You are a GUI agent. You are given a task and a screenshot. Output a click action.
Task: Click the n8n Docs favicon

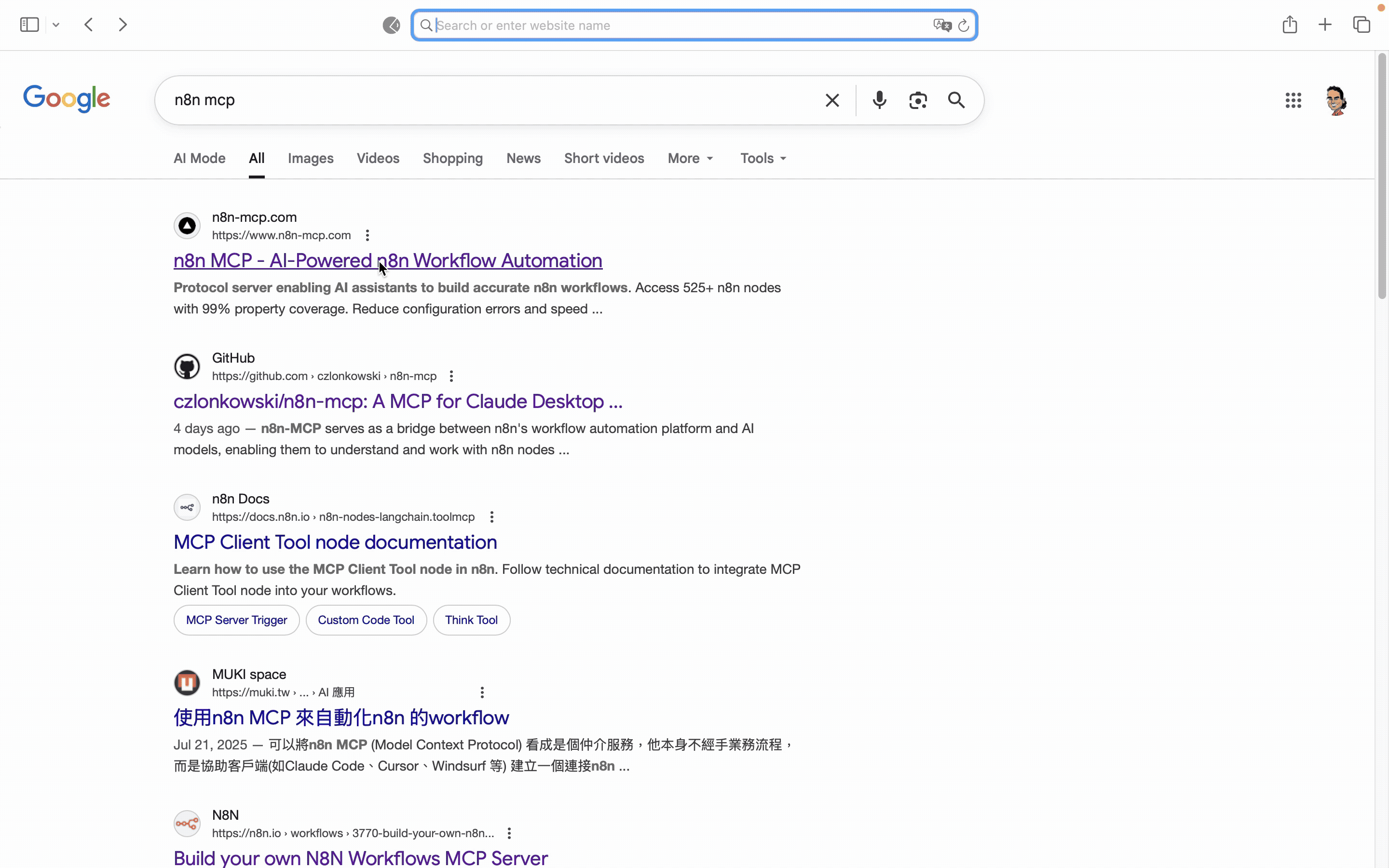[x=187, y=507]
